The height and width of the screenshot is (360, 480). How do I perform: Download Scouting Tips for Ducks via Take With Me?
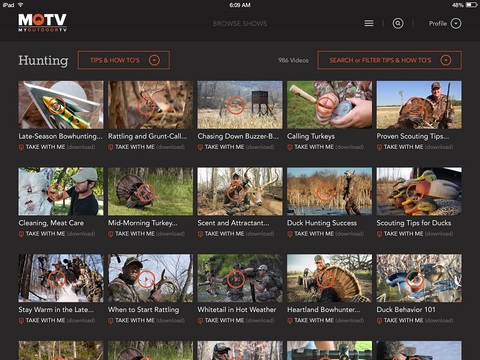tap(415, 234)
